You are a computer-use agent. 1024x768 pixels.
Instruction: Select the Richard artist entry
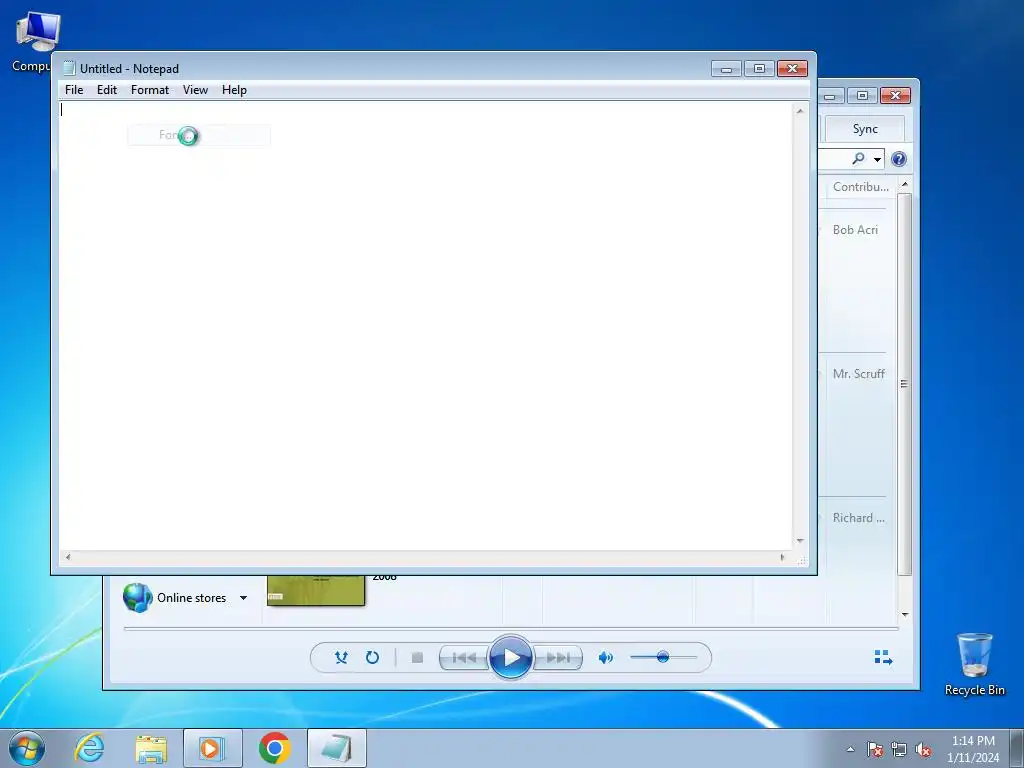[x=858, y=518]
